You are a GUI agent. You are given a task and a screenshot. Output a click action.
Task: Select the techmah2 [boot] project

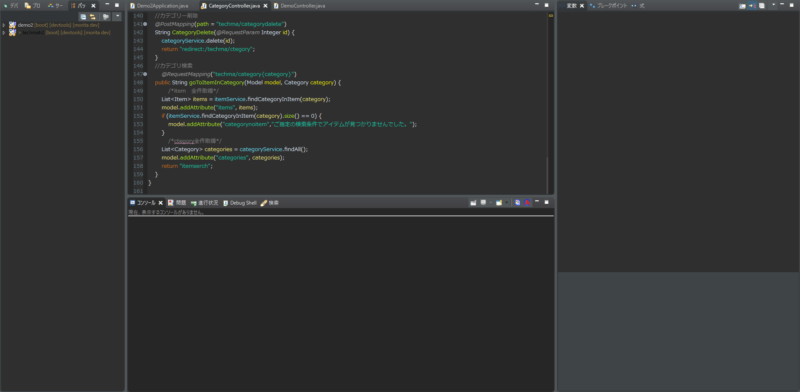[60, 33]
